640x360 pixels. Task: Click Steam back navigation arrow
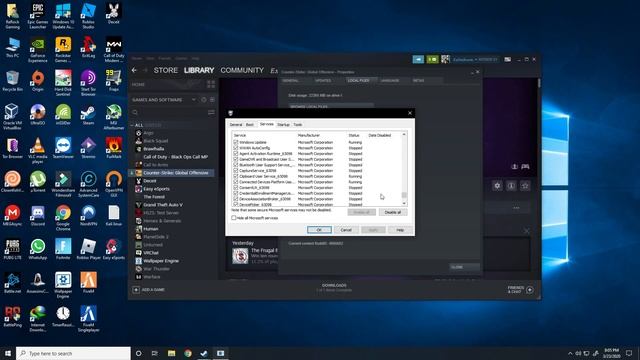134,70
